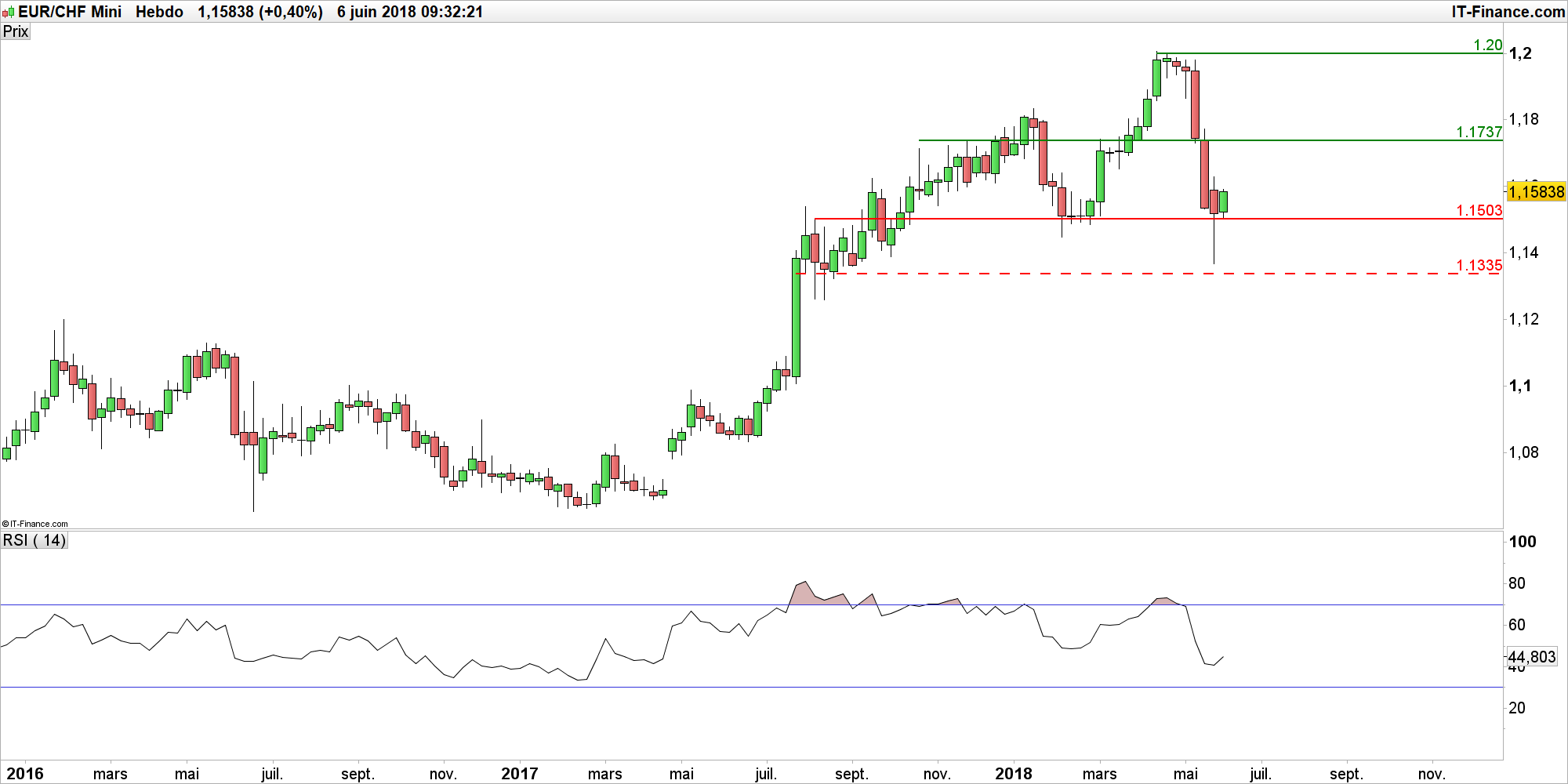Image resolution: width=1568 pixels, height=784 pixels.
Task: Select the Hebdo timeframe label
Action: (x=159, y=12)
